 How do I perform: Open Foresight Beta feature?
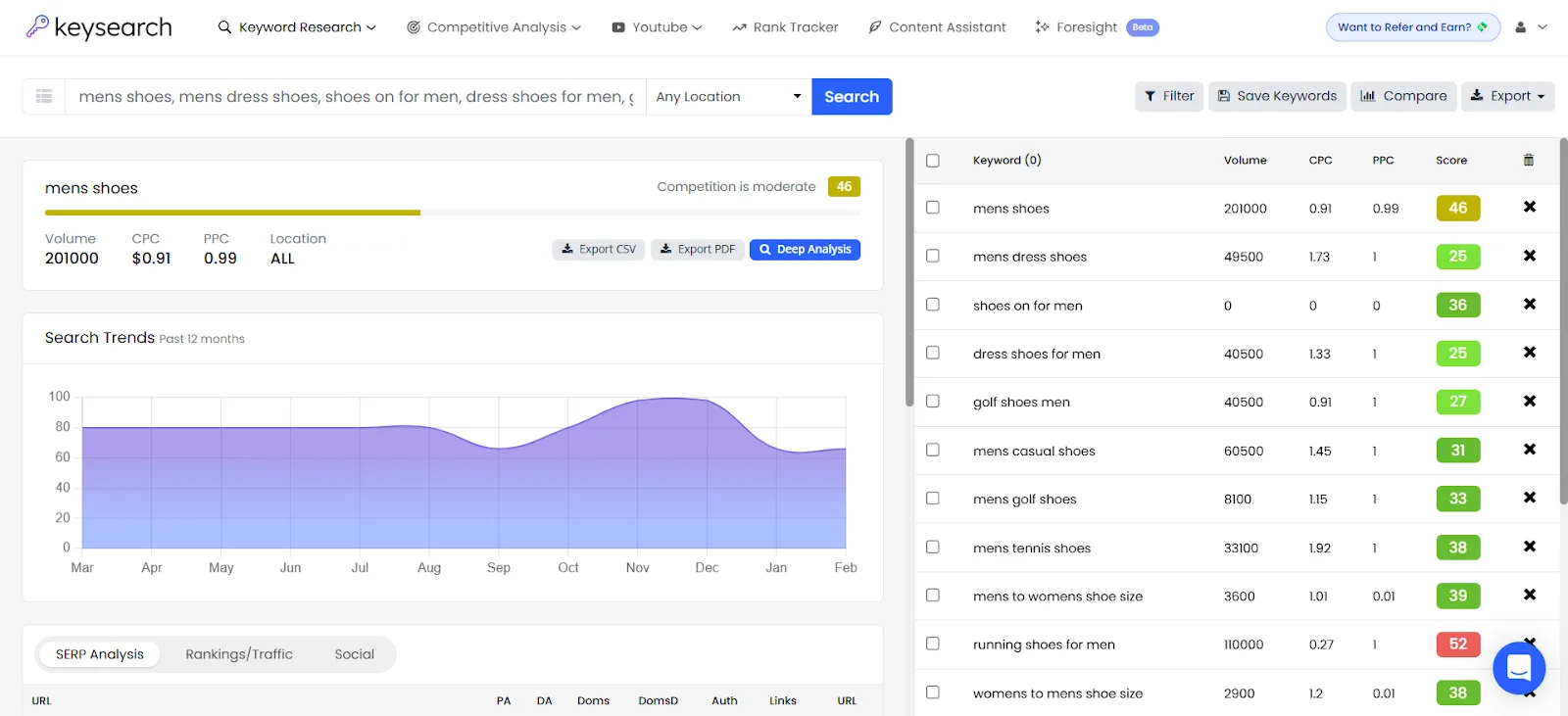1097,27
